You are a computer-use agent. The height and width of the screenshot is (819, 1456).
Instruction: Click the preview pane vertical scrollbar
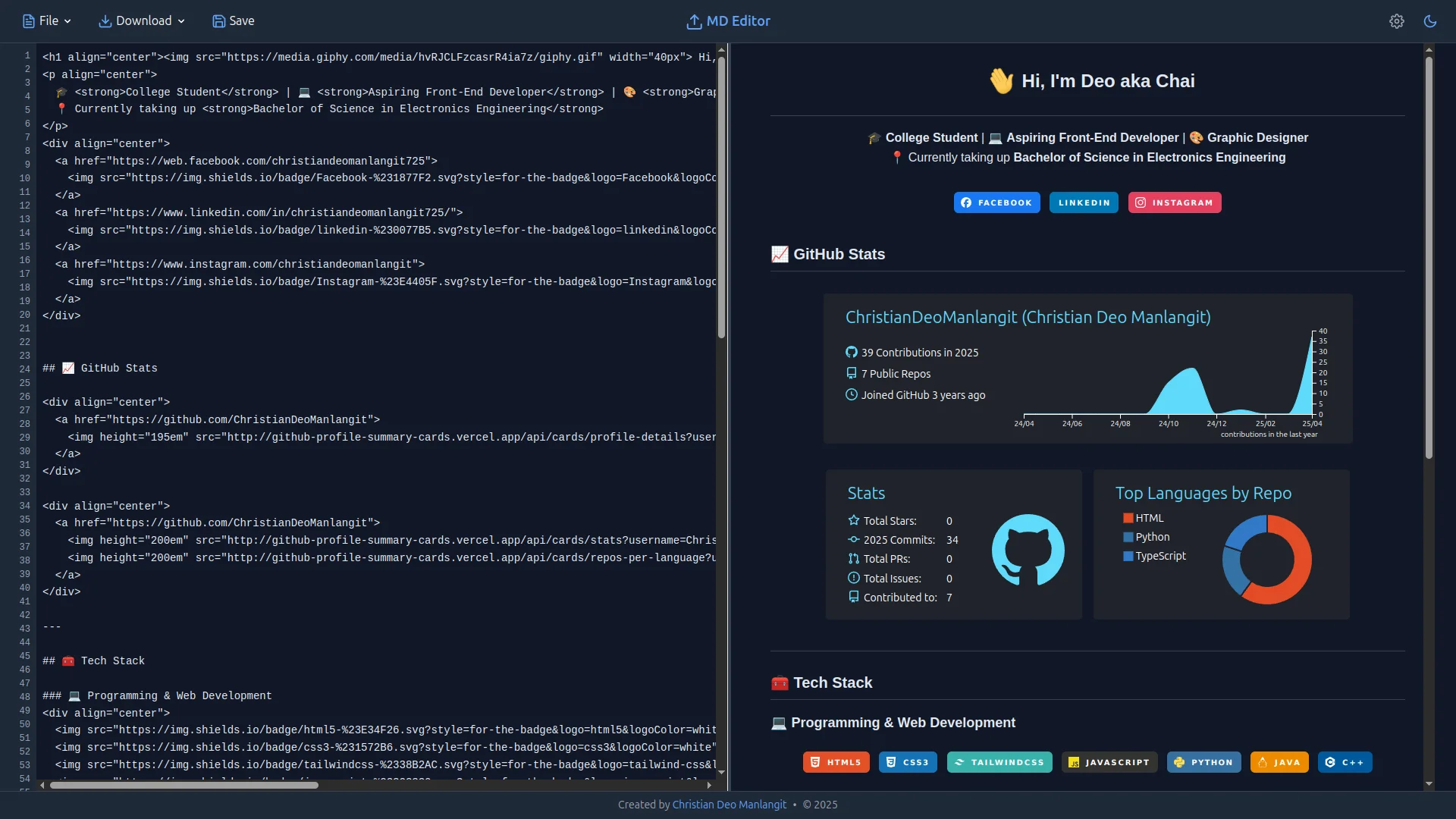coord(1429,258)
